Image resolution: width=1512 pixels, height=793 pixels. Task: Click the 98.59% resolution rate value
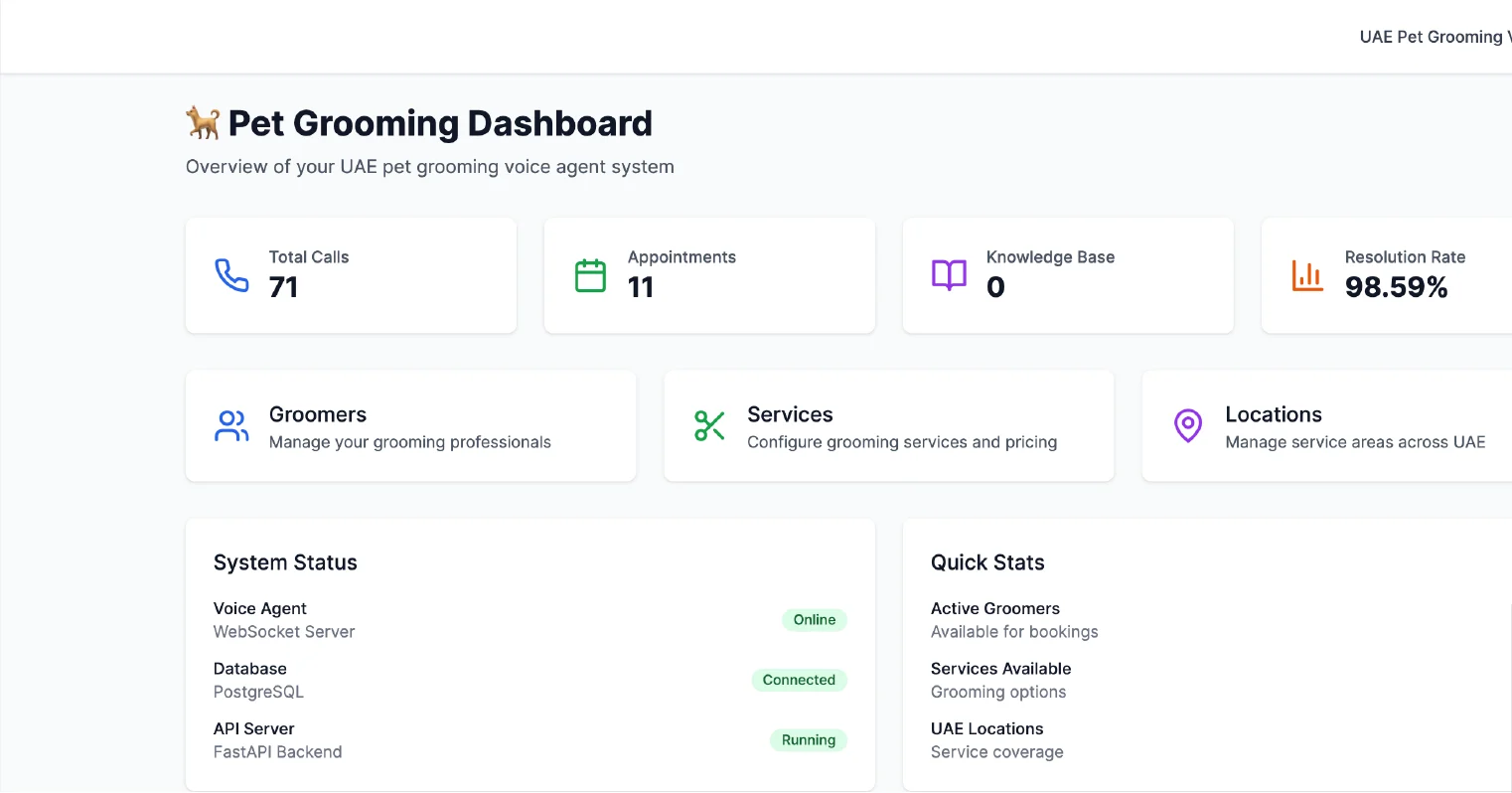tap(1396, 287)
